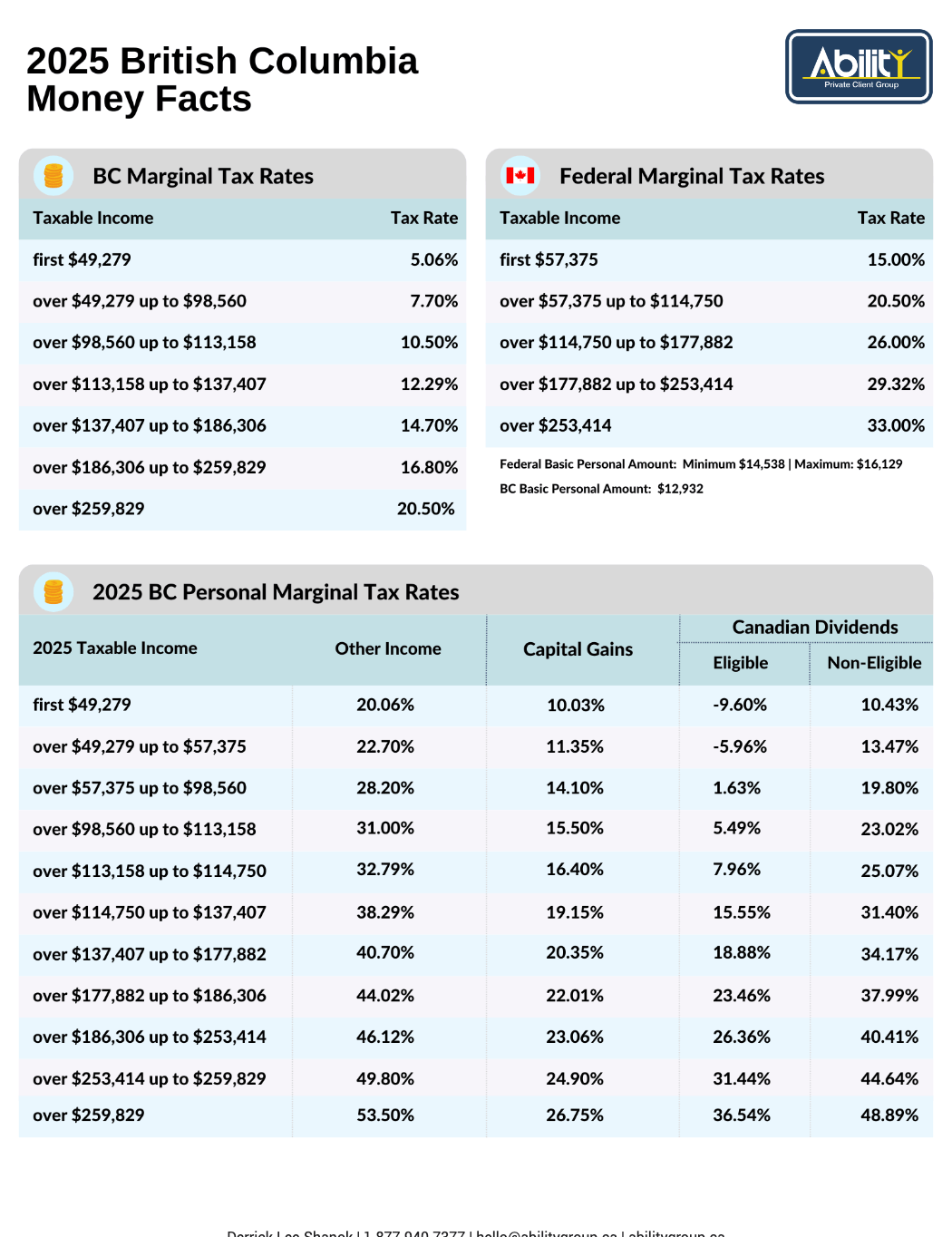The width and height of the screenshot is (952, 1237).
Task: Click the Other Income column header
Action: point(388,648)
